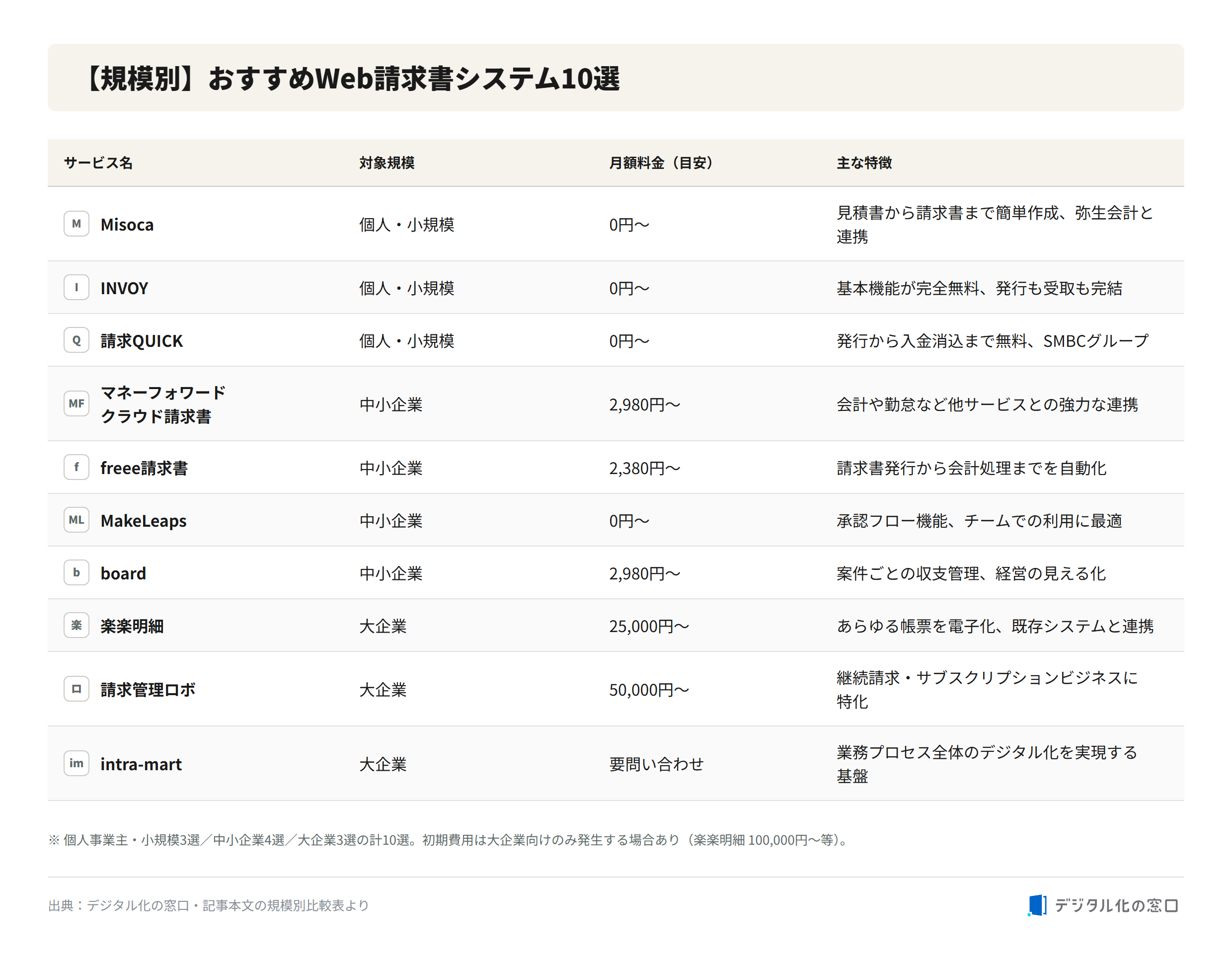The width and height of the screenshot is (1232, 963).
Task: Click '見積書から請求書まで簡単作成、弥生会計と連携' feature text
Action: pos(995,225)
